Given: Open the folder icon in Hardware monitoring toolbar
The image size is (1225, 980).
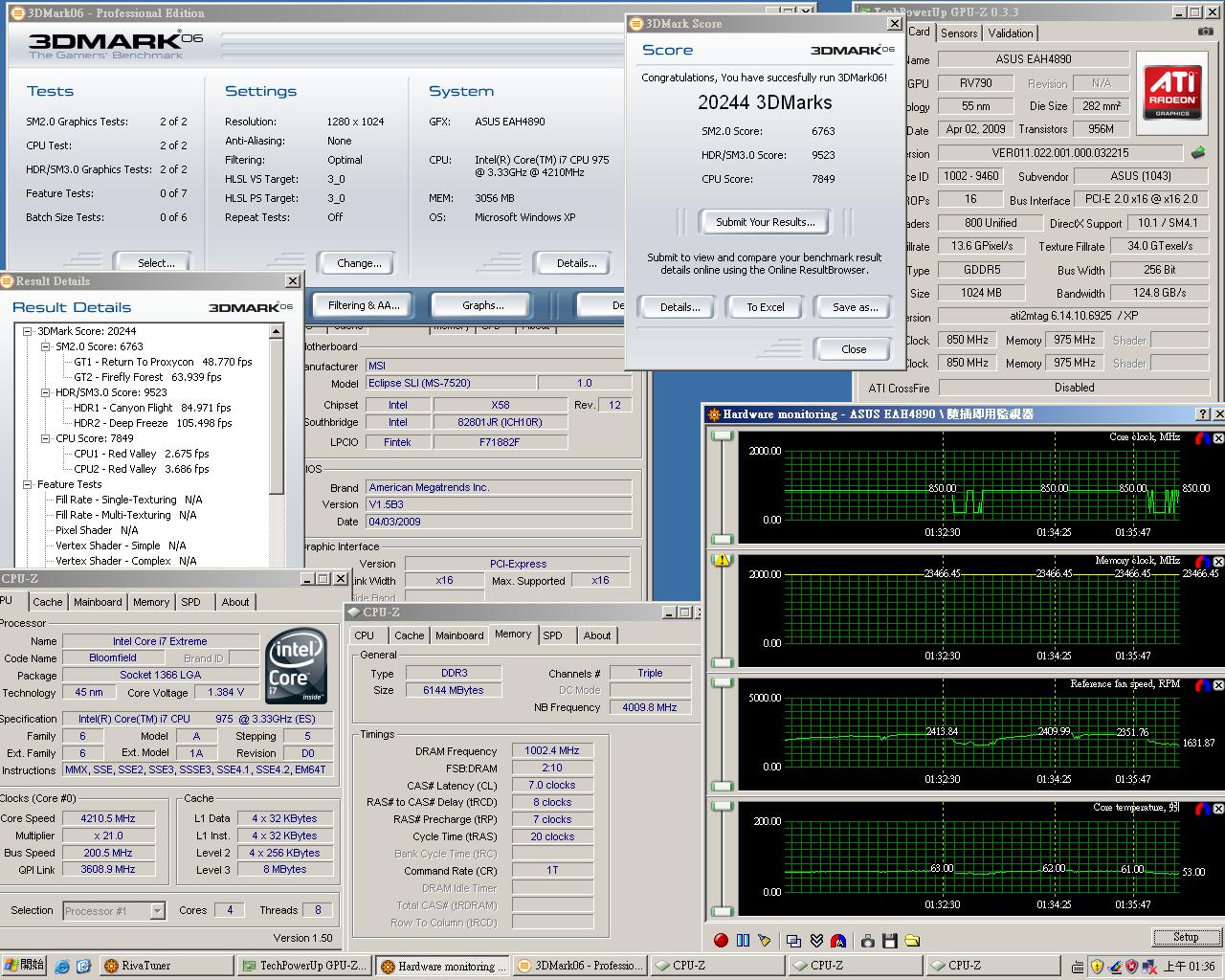Looking at the screenshot, I should pos(912,941).
